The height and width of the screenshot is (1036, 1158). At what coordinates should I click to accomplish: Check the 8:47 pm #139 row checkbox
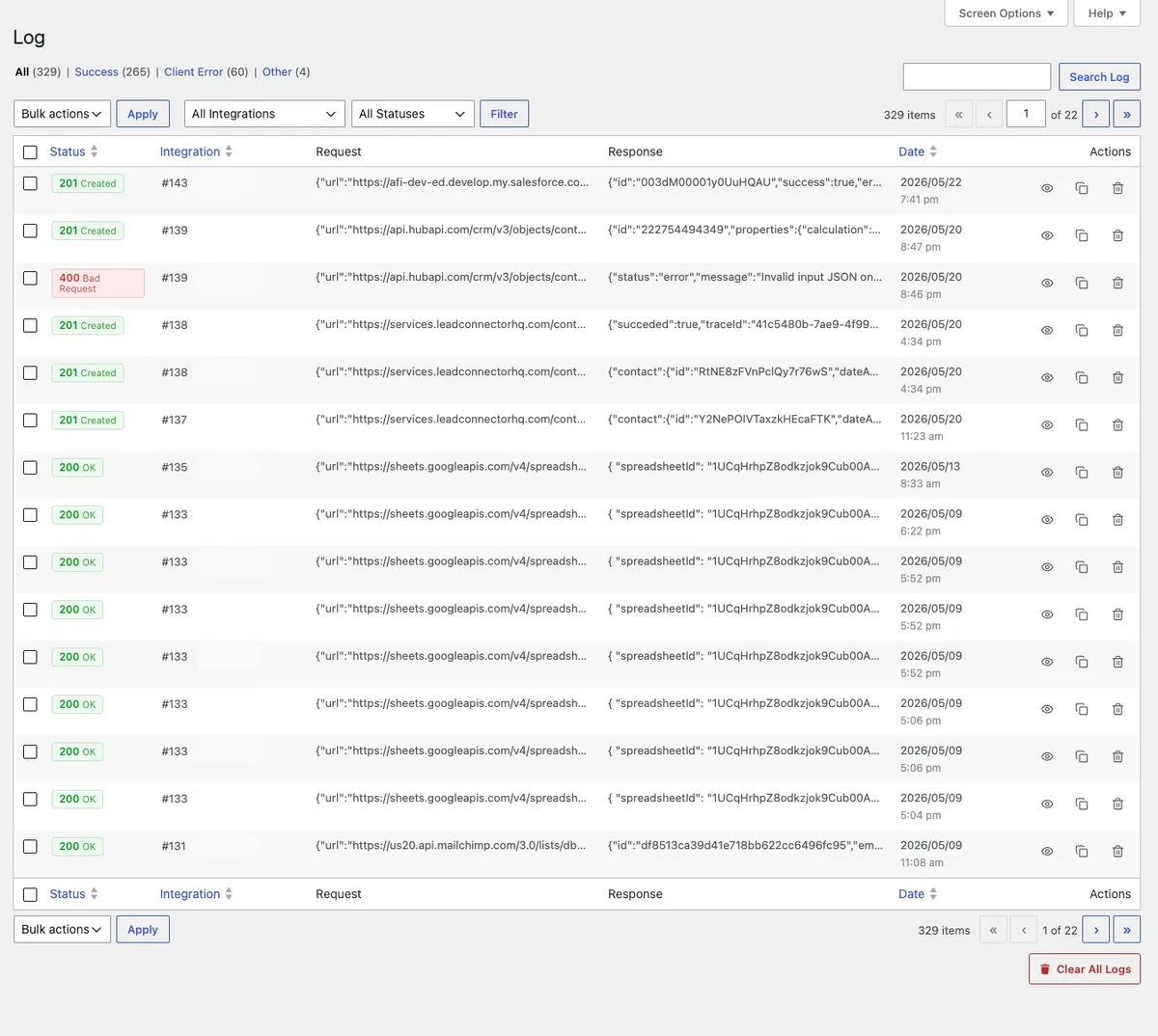click(30, 231)
